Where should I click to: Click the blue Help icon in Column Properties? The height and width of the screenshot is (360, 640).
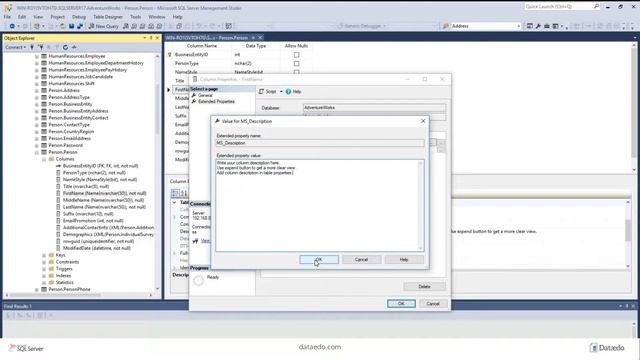coord(288,92)
